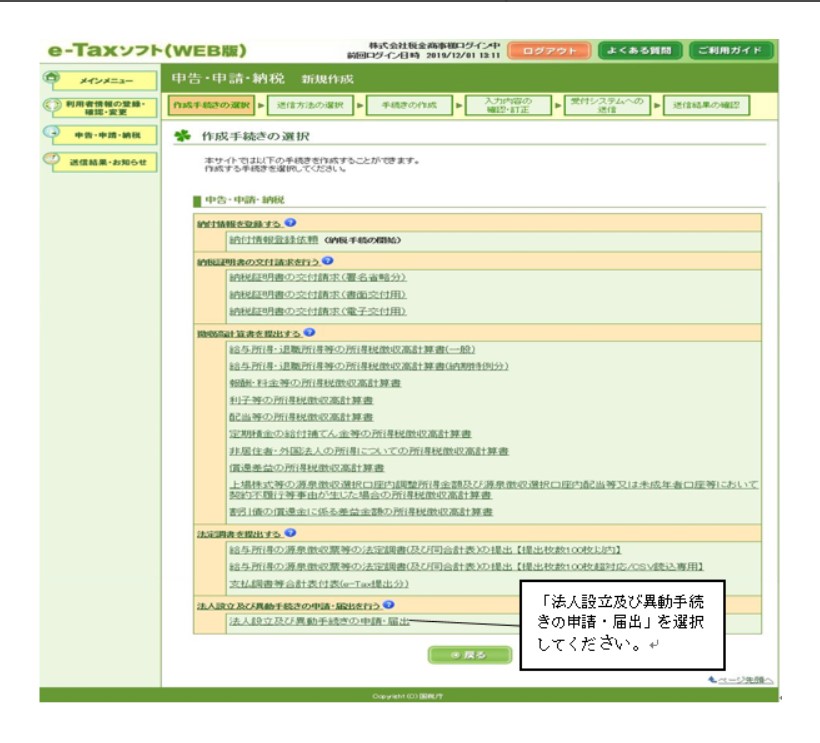Image resolution: width=820 pixels, height=743 pixels.
Task: Open 非居住者・外国法人の所得についての所得税徴収高計算書 link
Action: 369,451
